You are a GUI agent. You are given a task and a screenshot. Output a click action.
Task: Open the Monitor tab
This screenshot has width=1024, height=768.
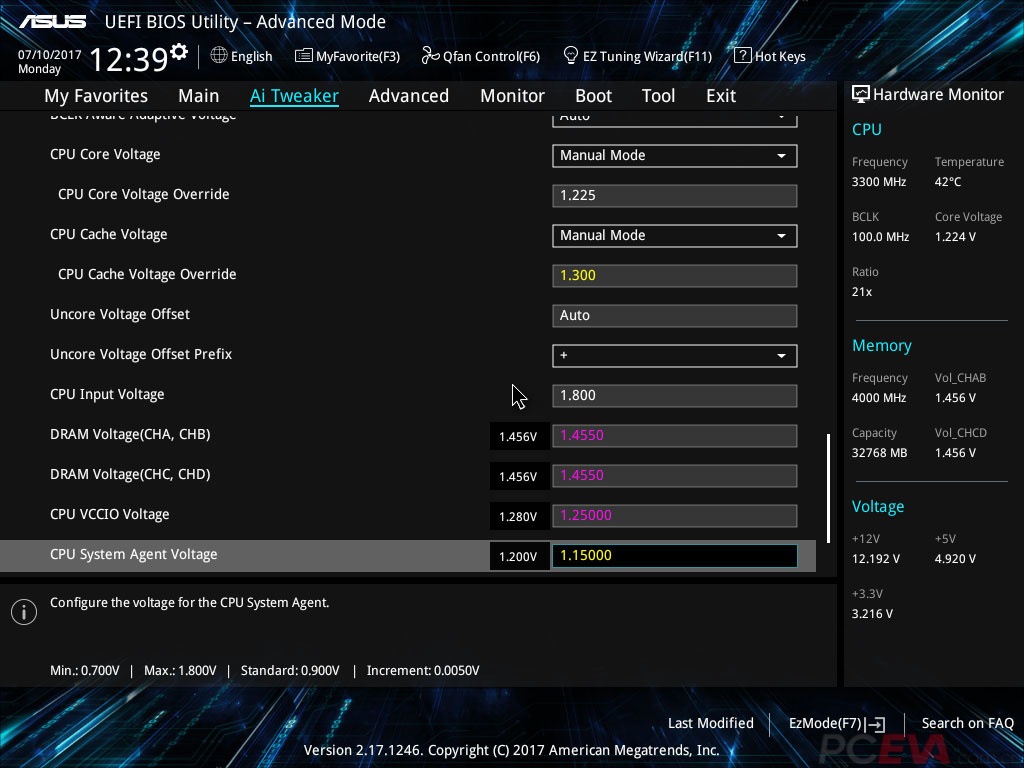513,96
